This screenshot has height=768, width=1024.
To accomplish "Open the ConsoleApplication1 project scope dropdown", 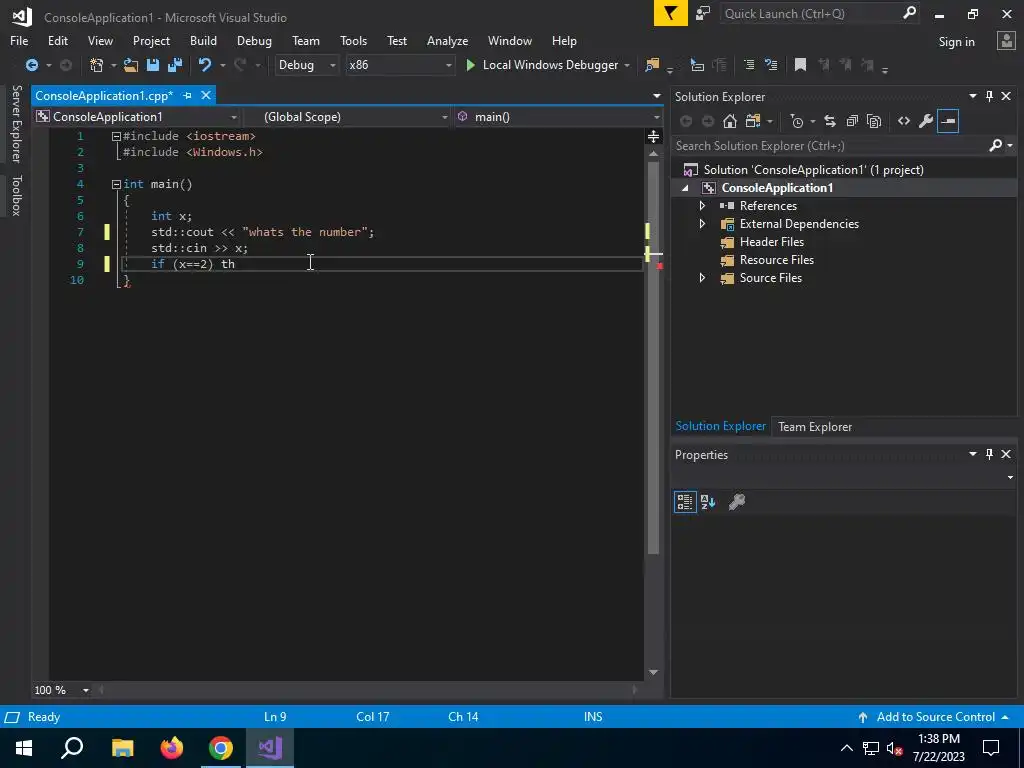I will [x=136, y=117].
